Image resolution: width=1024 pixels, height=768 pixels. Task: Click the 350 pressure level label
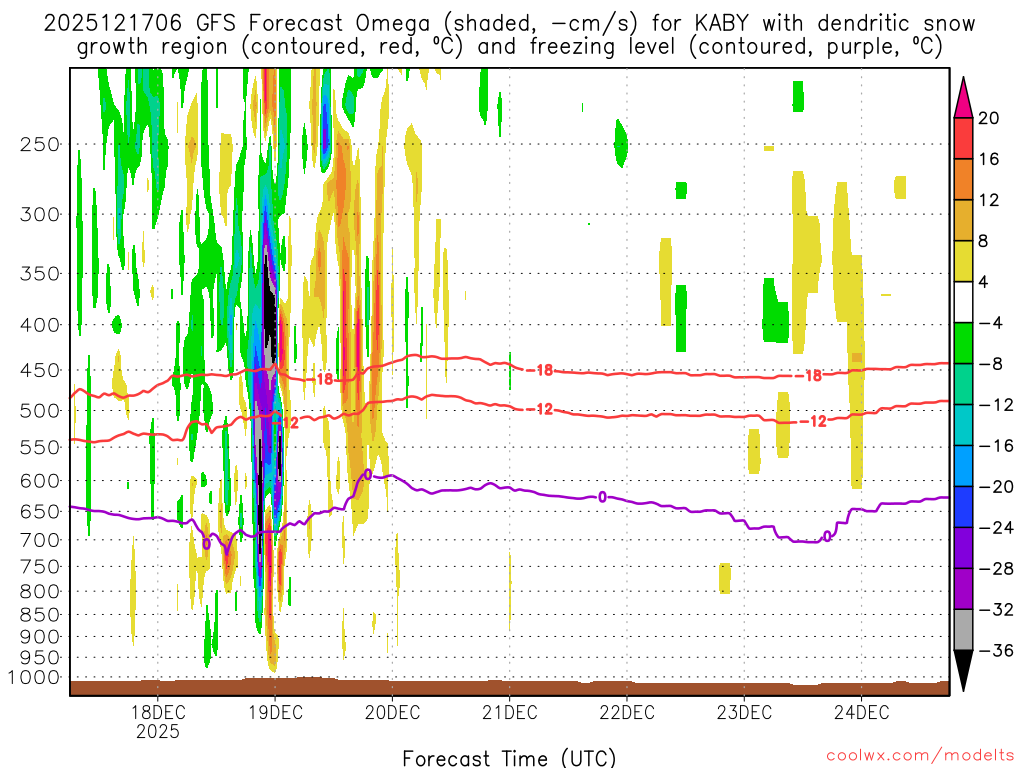coord(40,274)
